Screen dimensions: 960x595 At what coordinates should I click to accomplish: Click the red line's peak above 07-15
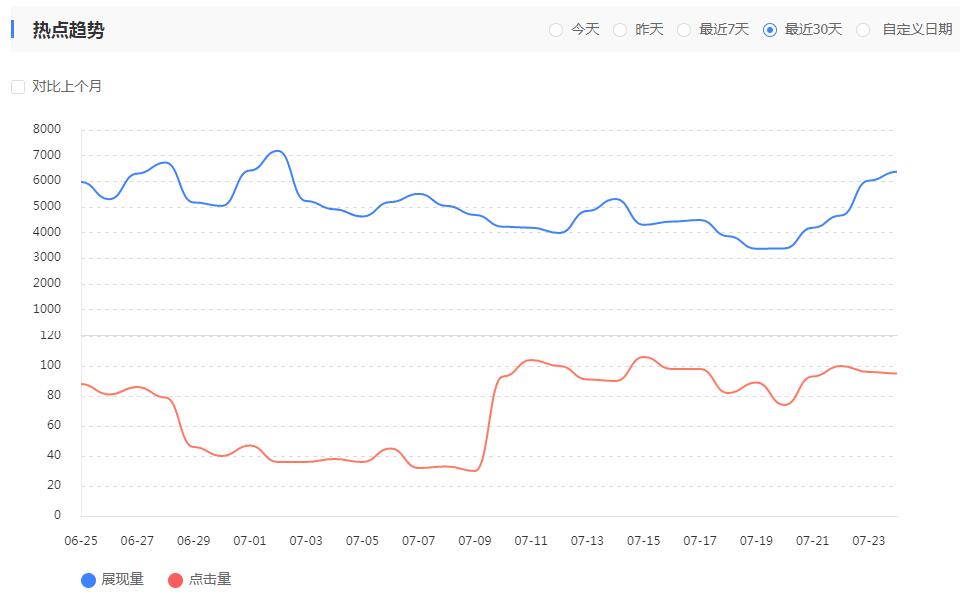click(x=645, y=357)
